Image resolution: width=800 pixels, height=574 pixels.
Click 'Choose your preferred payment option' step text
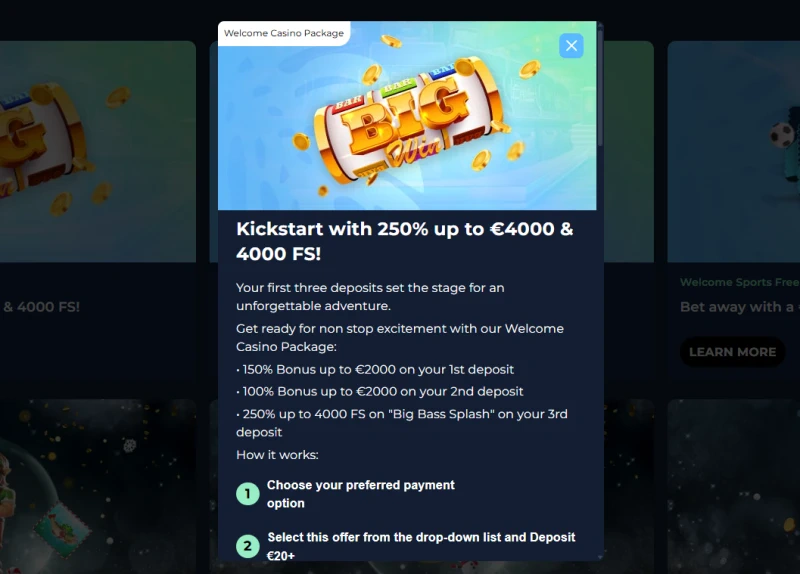(360, 494)
